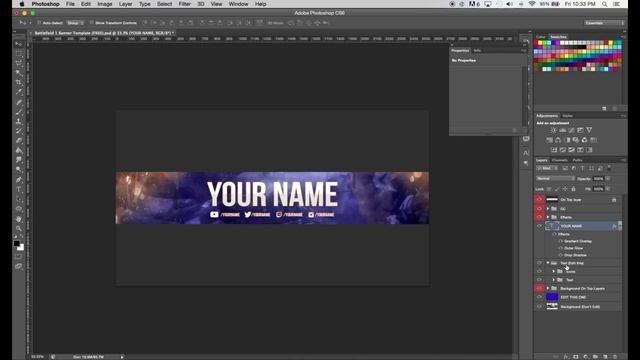Add a Levels adjustment

coord(562,130)
